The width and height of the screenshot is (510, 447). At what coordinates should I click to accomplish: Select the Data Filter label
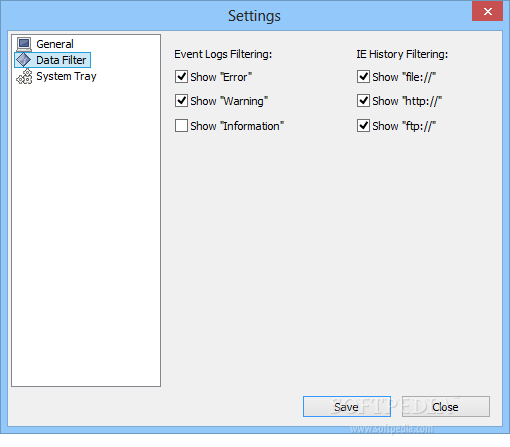[x=61, y=60]
